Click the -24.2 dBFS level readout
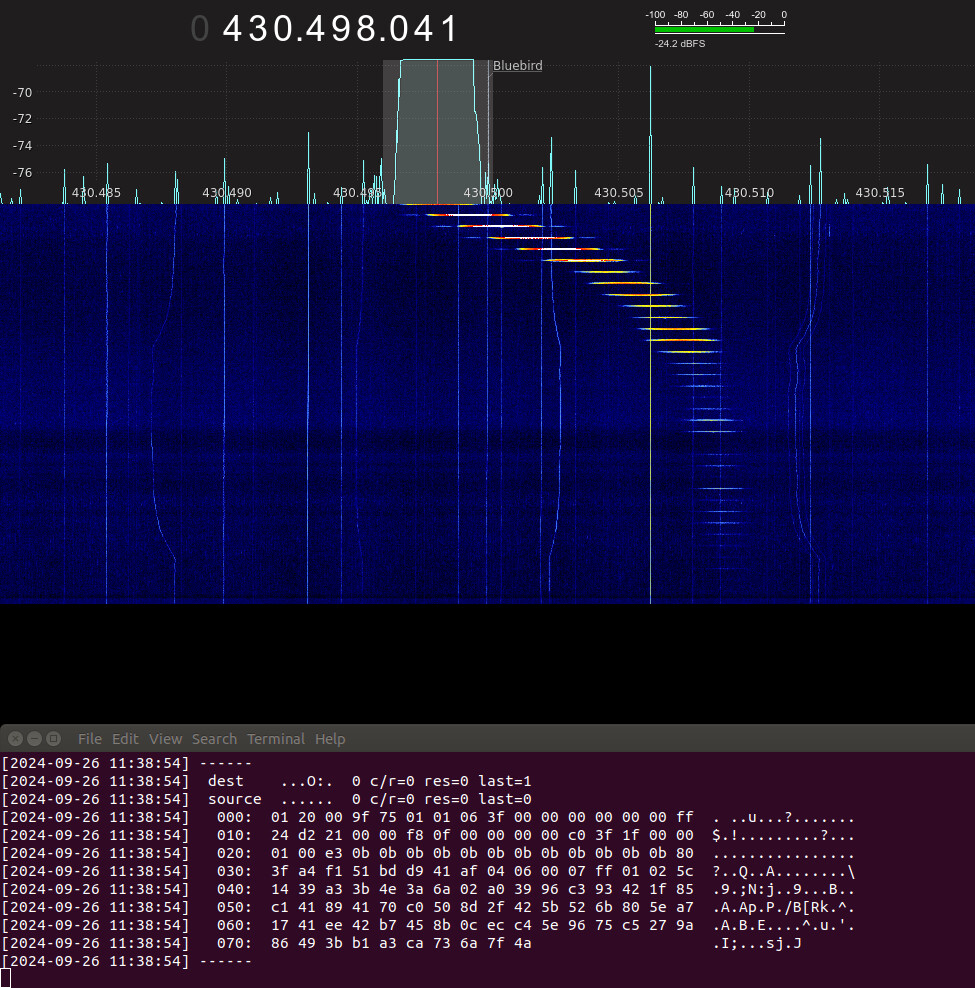This screenshot has width=975, height=988. (680, 44)
